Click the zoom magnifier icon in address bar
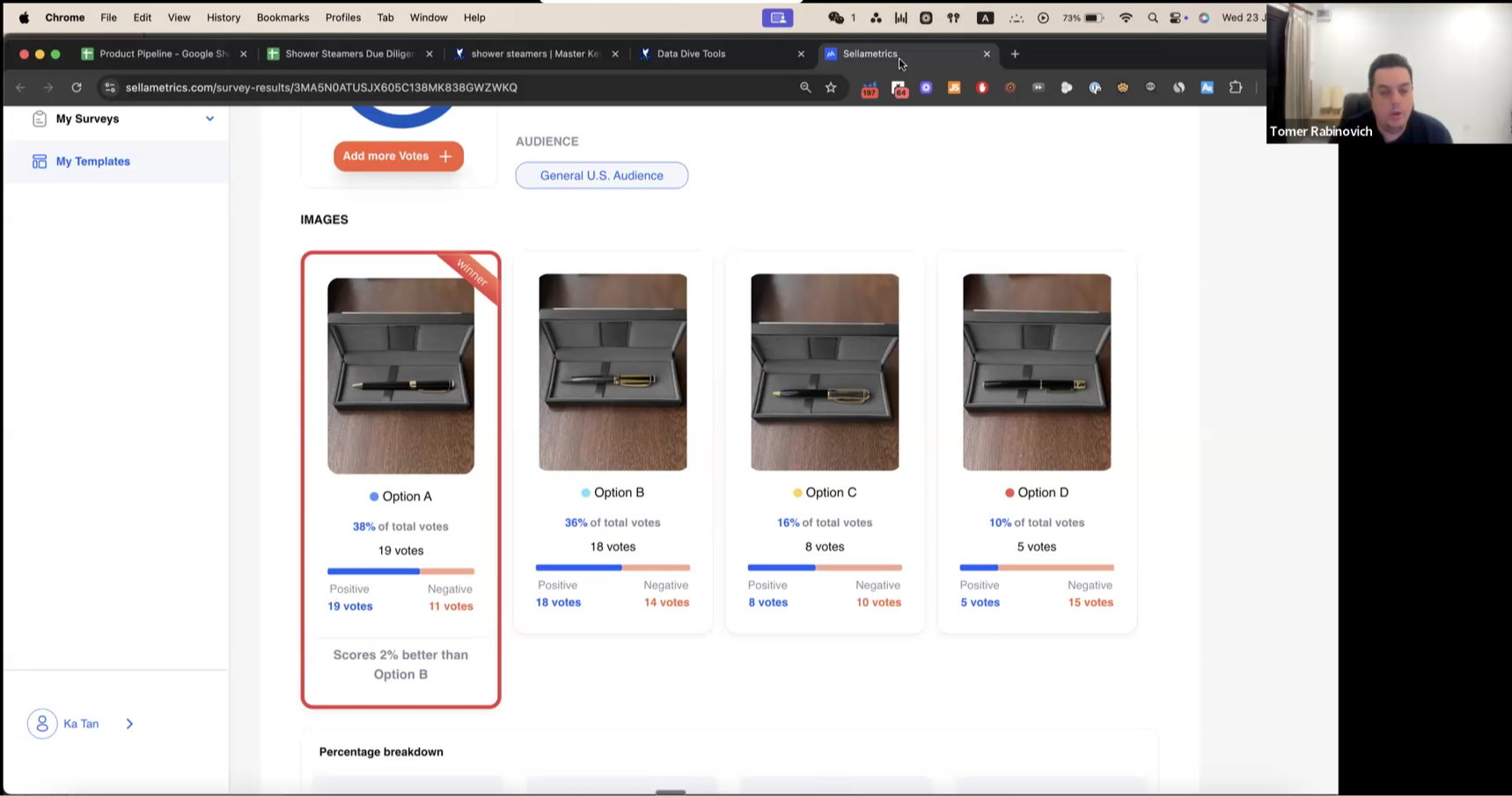This screenshot has width=1512, height=796. coord(805,87)
